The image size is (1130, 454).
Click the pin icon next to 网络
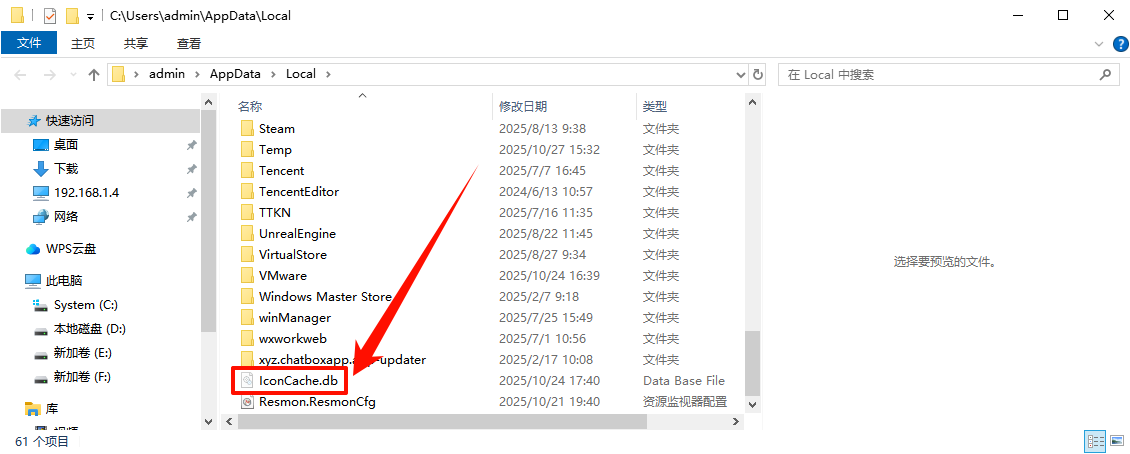coord(191,217)
